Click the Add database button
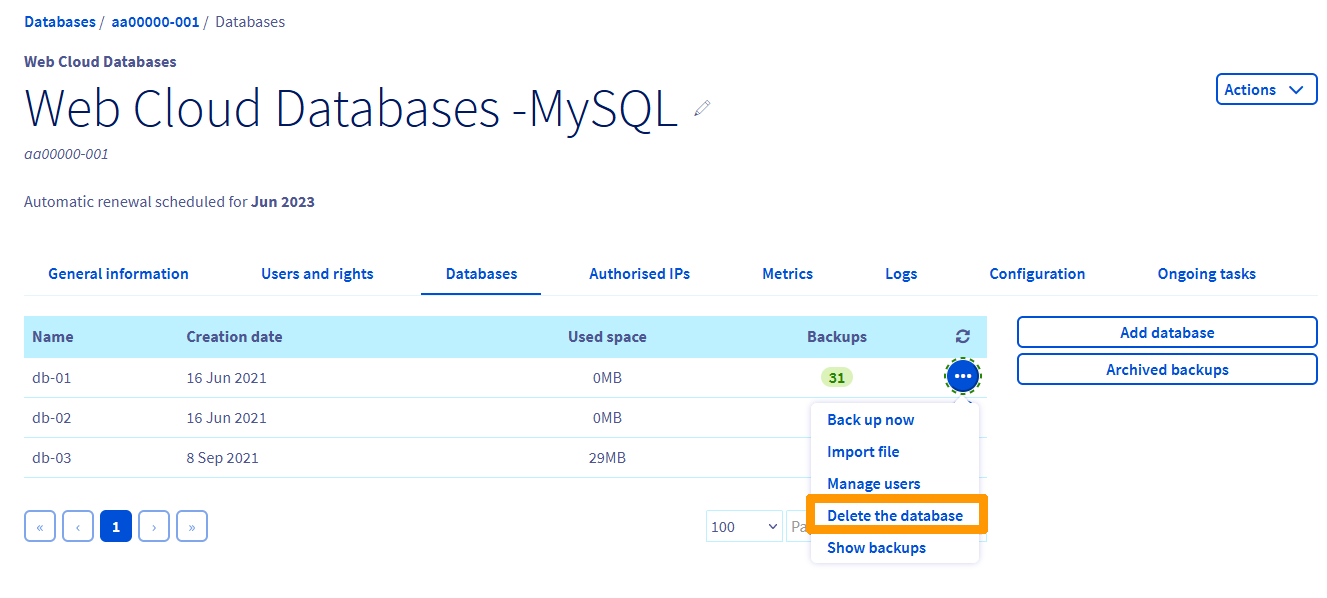 pos(1166,332)
